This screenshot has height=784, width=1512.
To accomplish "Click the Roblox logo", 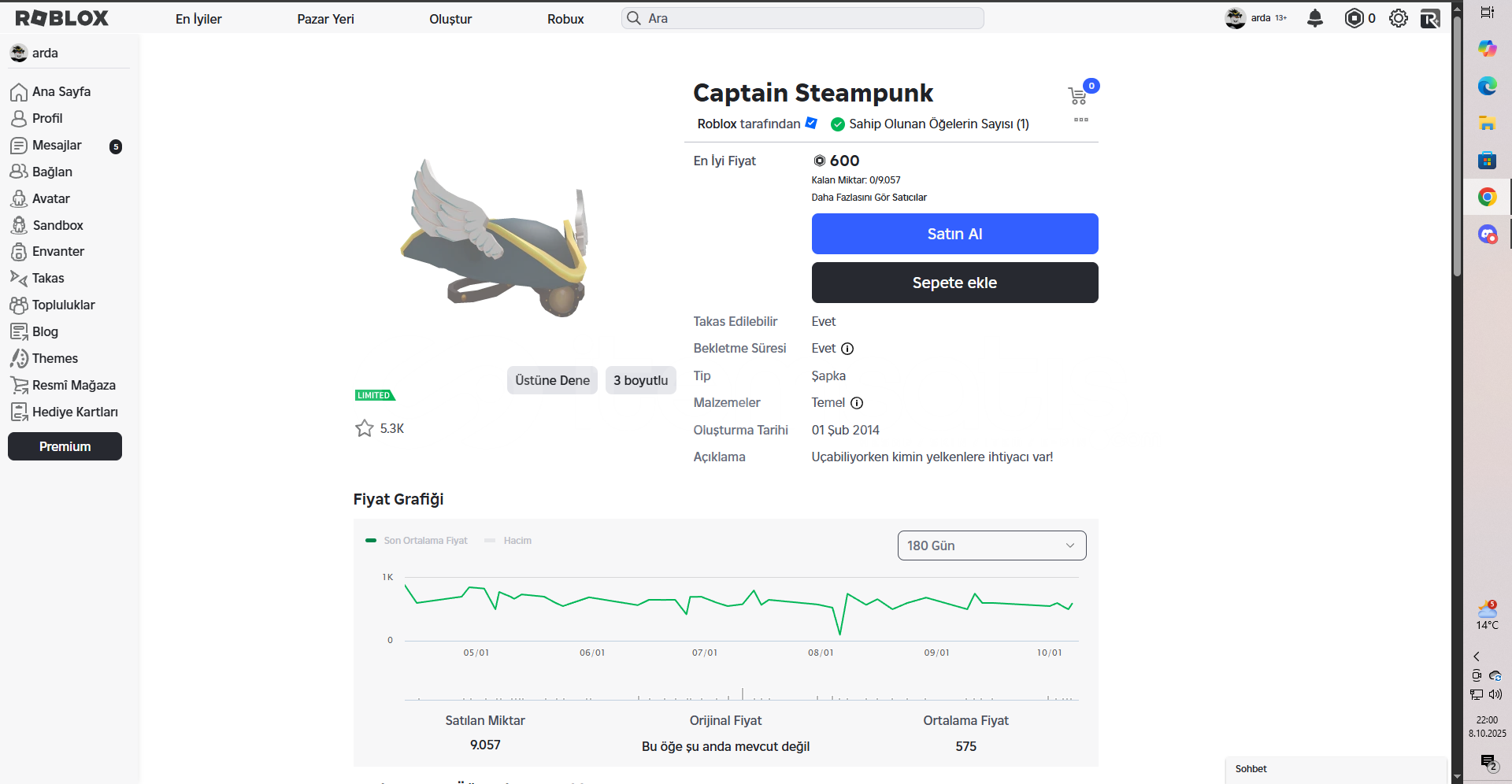I will click(x=62, y=18).
